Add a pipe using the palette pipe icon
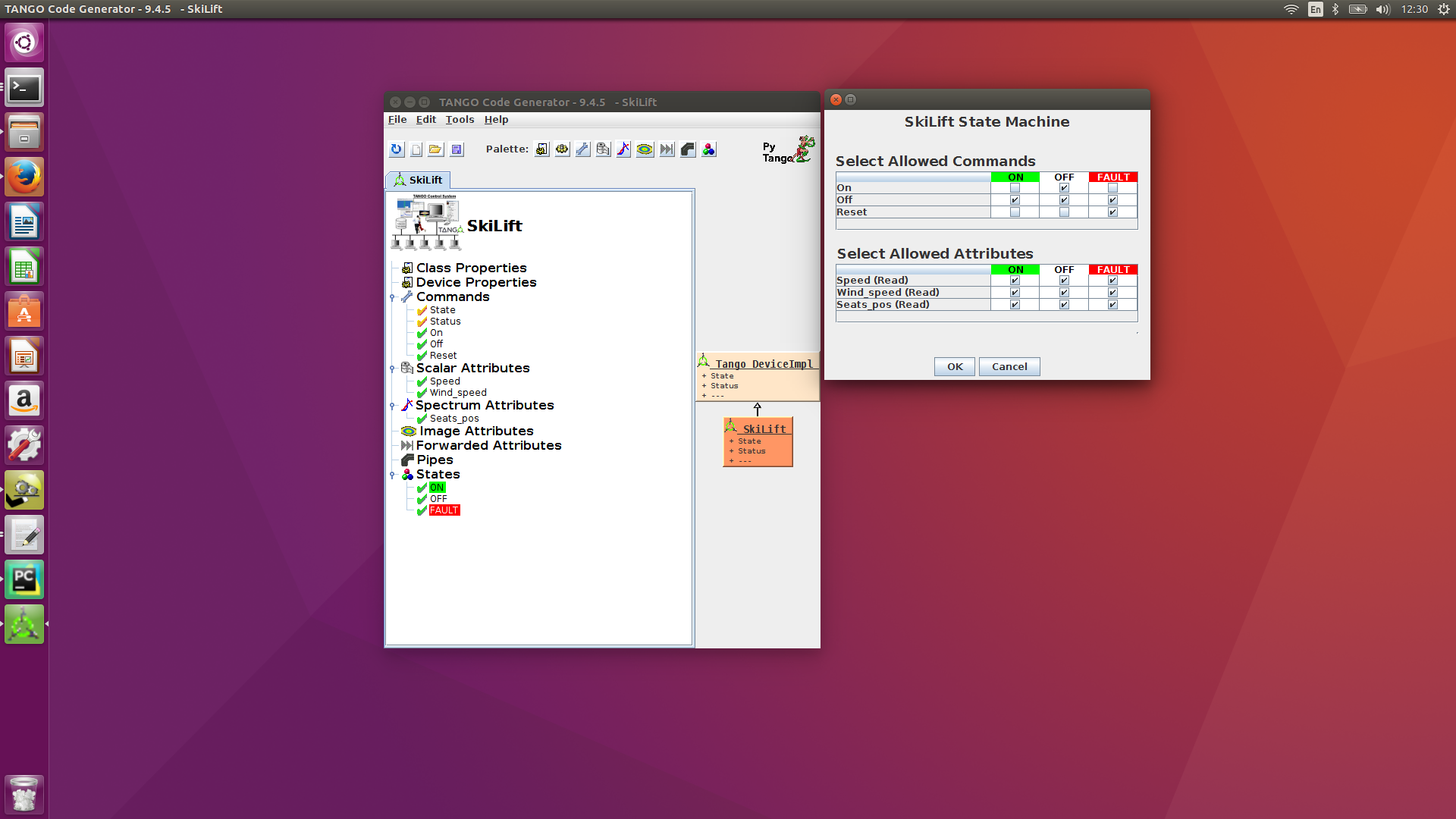 [x=688, y=149]
